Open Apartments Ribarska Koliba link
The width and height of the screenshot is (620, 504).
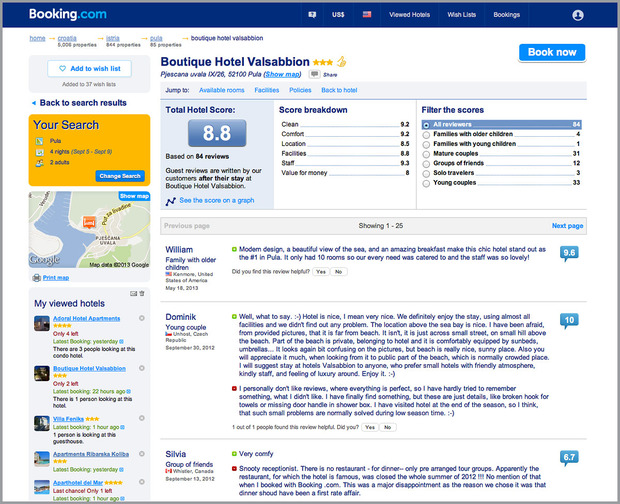point(91,454)
